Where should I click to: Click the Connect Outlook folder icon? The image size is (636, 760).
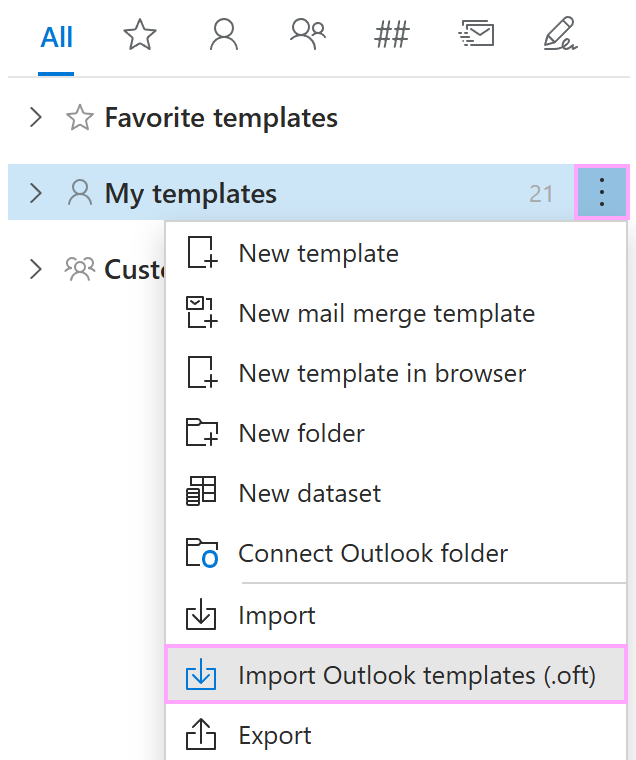tap(202, 553)
